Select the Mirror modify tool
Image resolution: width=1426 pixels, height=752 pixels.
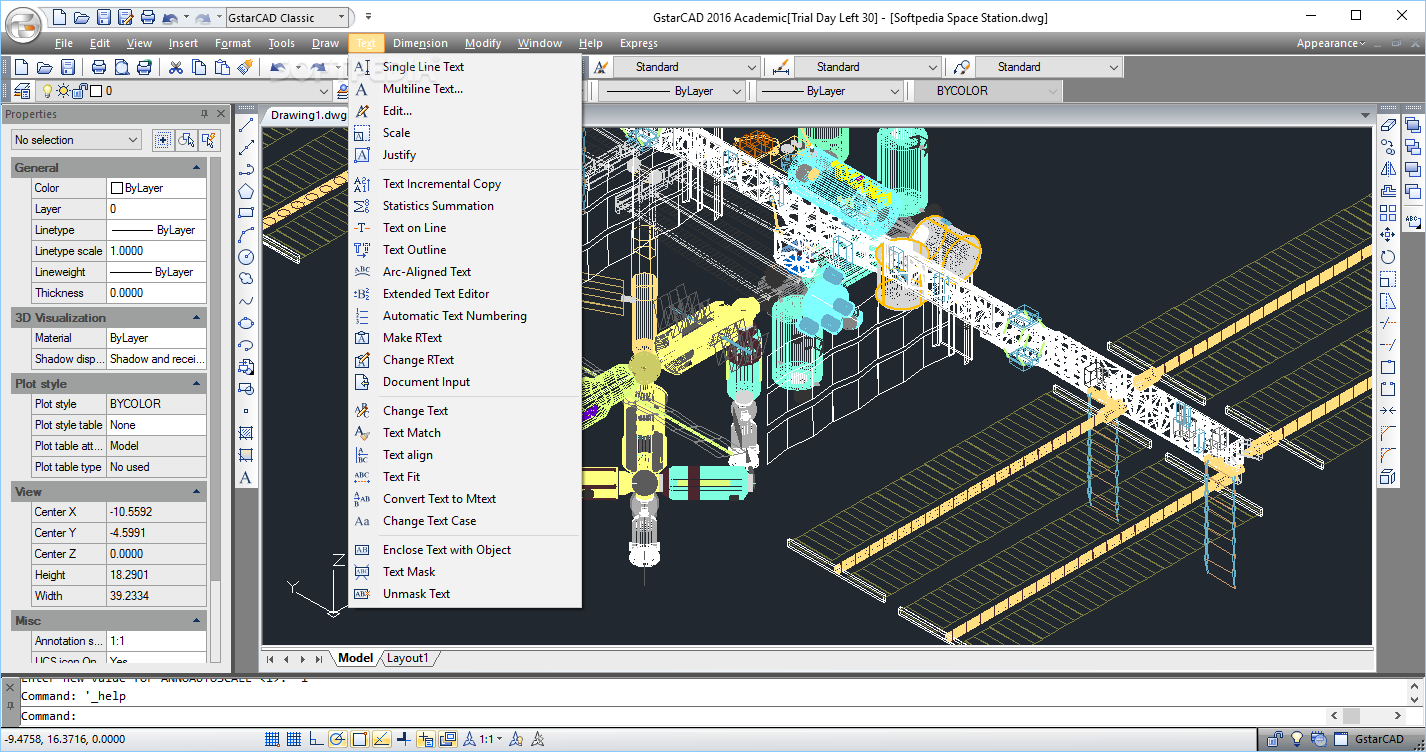[1388, 169]
